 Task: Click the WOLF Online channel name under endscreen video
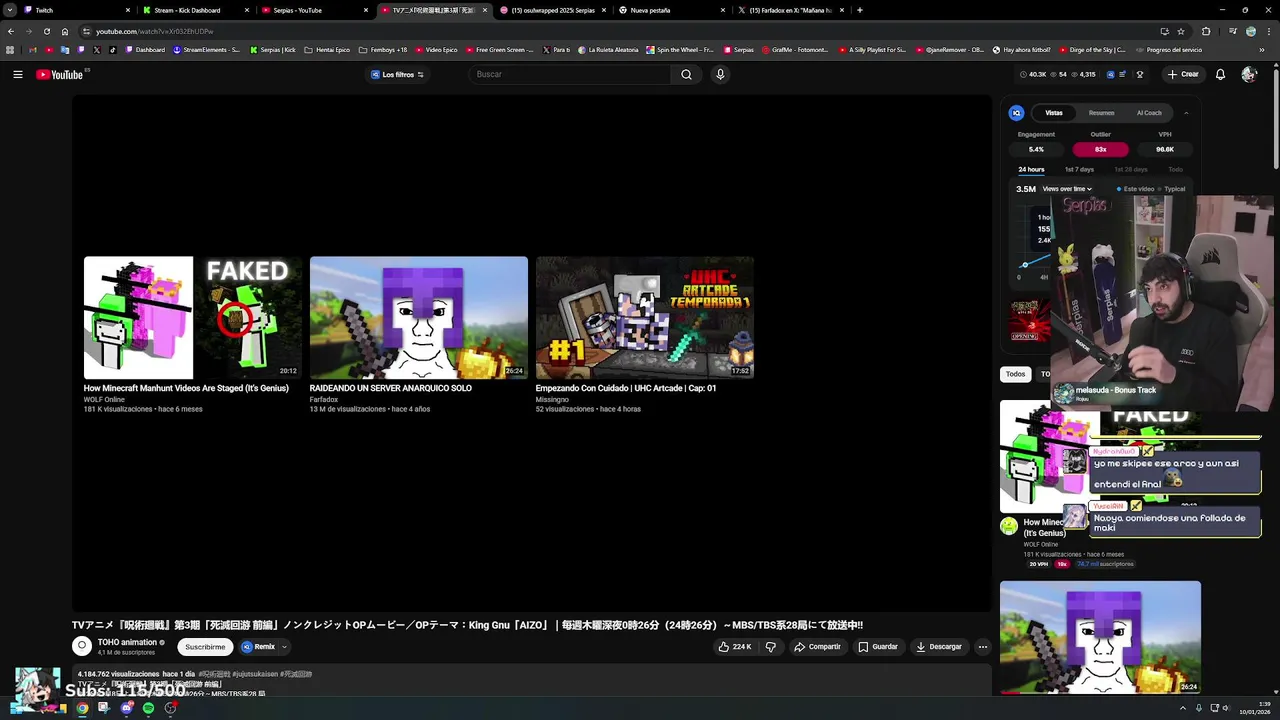point(104,400)
